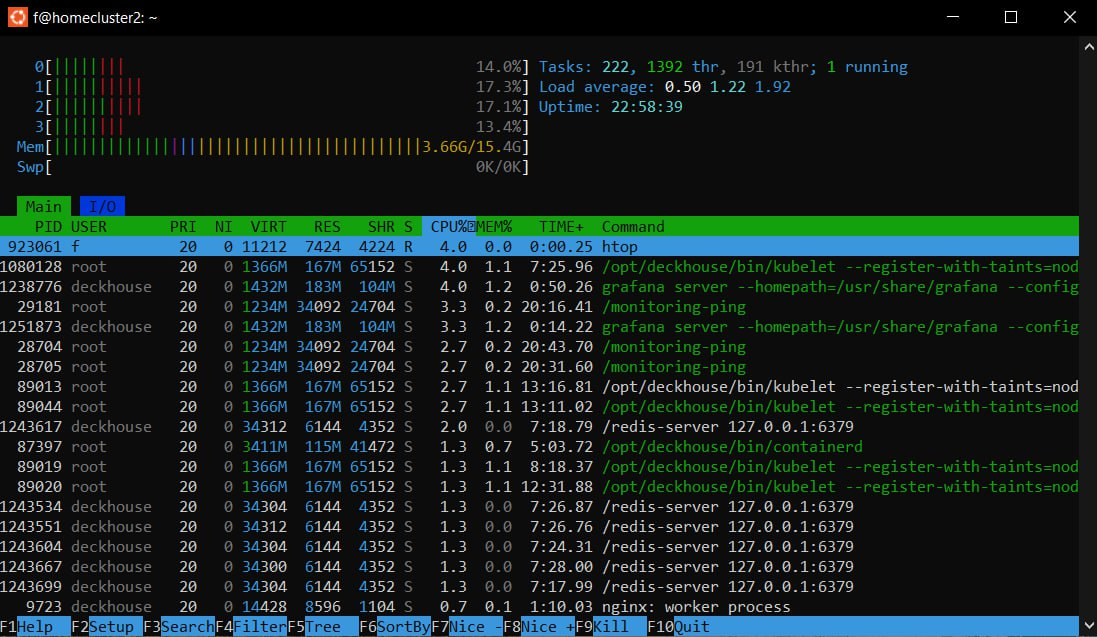Select nginx worker process PID 9723

coord(539,607)
